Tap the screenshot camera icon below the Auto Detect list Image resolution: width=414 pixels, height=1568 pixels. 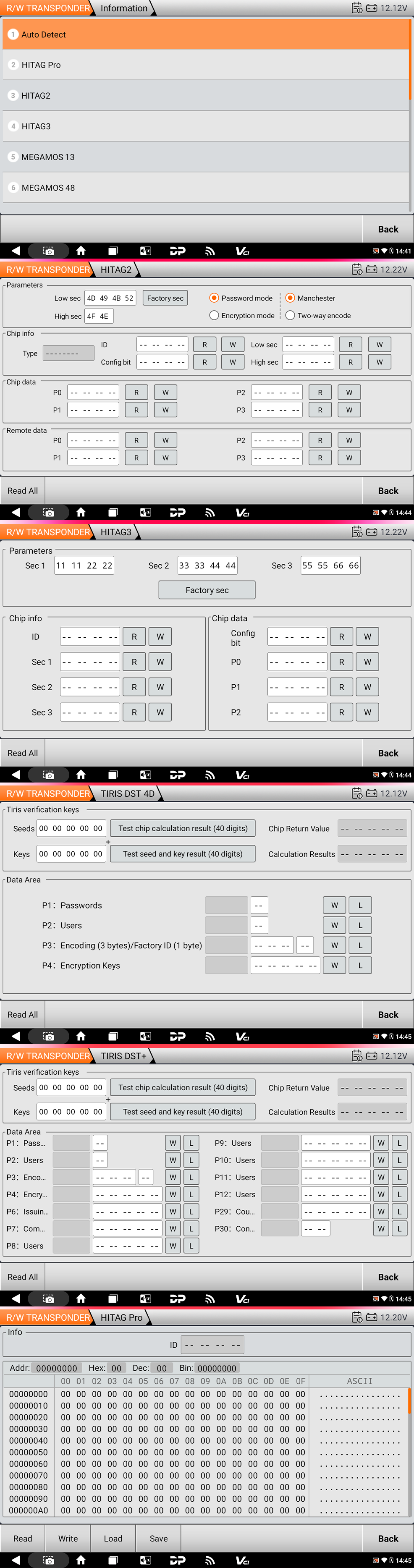tap(49, 251)
